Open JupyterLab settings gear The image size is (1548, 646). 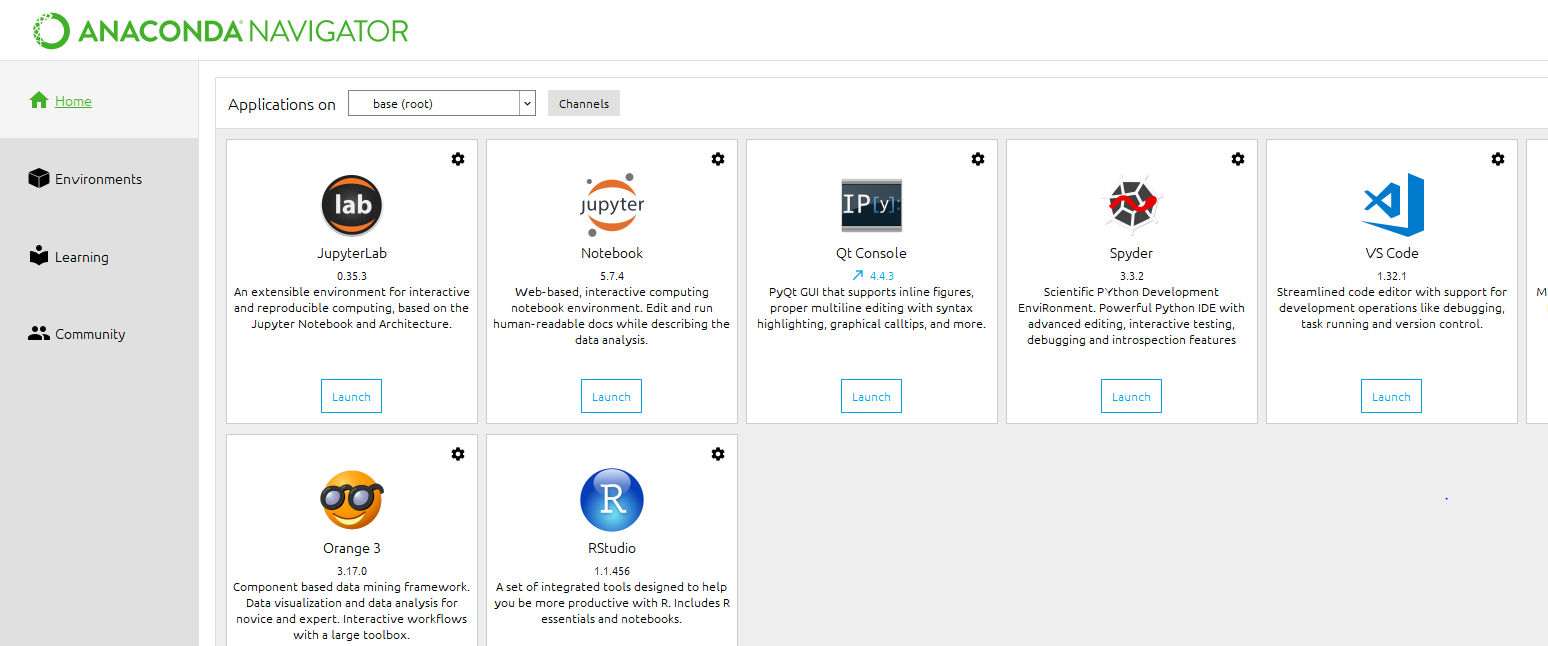click(458, 159)
